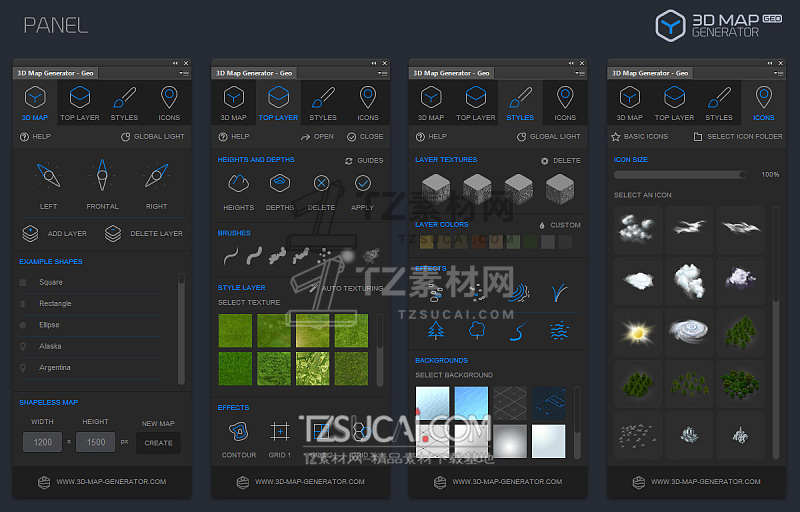
Task: Open Help in the first panel
Action: coord(35,137)
